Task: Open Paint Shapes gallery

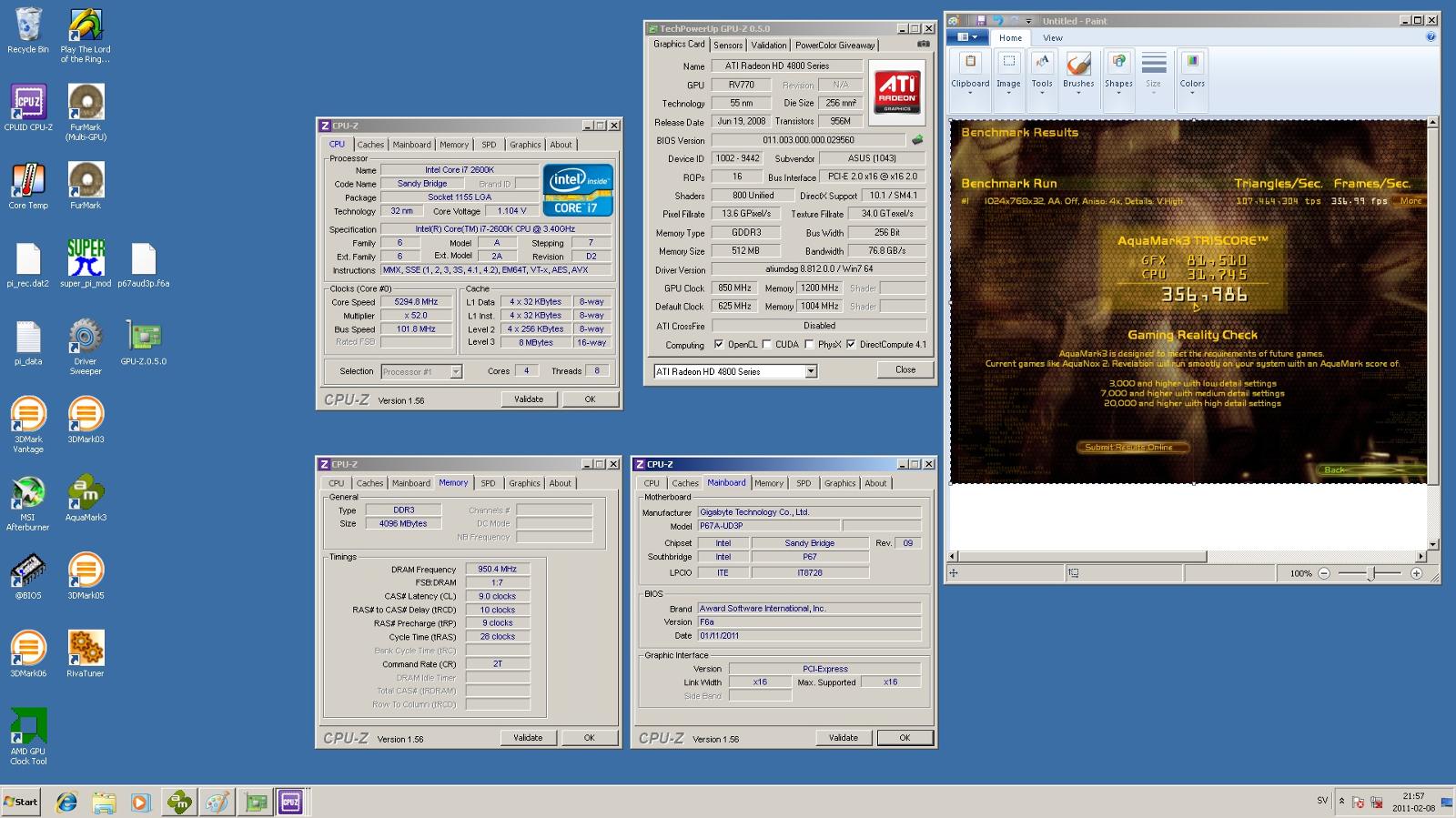Action: (1118, 71)
